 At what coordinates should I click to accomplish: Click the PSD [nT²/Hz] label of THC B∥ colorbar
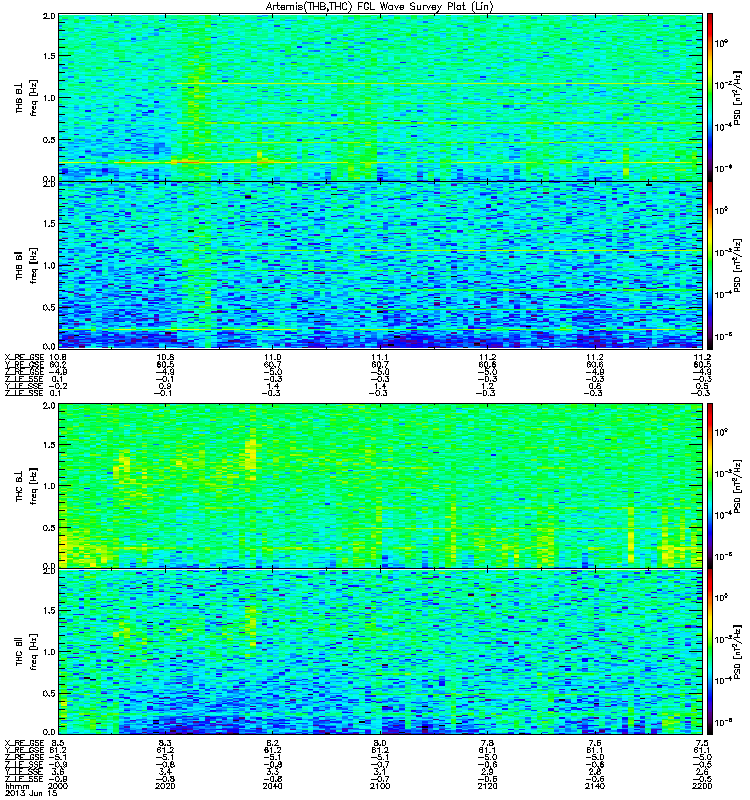pos(738,652)
